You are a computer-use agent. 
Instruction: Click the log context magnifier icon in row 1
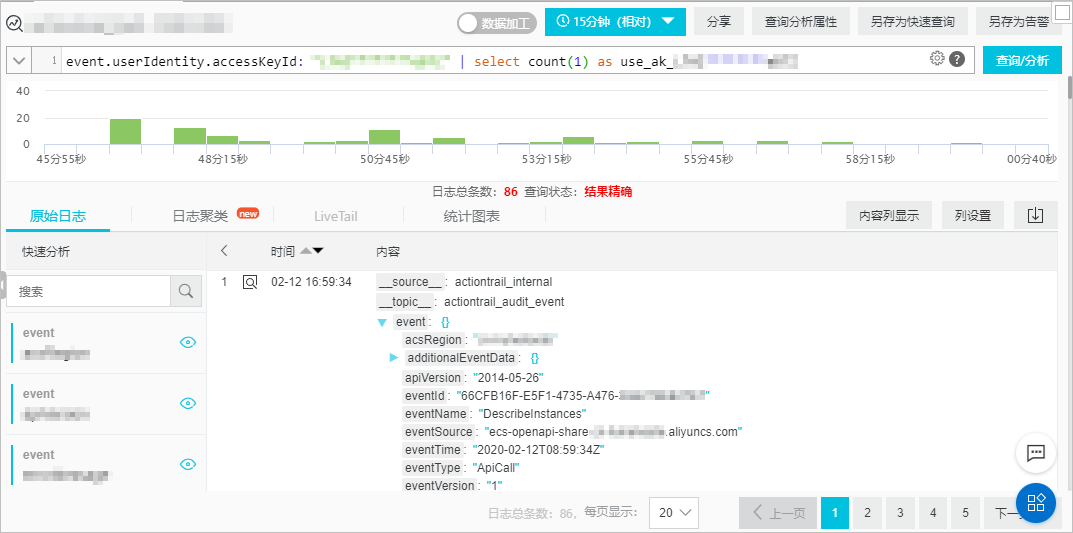tap(250, 282)
